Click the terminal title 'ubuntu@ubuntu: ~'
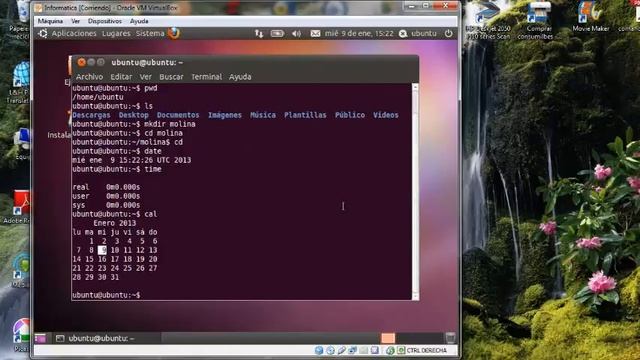This screenshot has width=640, height=360. click(x=147, y=62)
